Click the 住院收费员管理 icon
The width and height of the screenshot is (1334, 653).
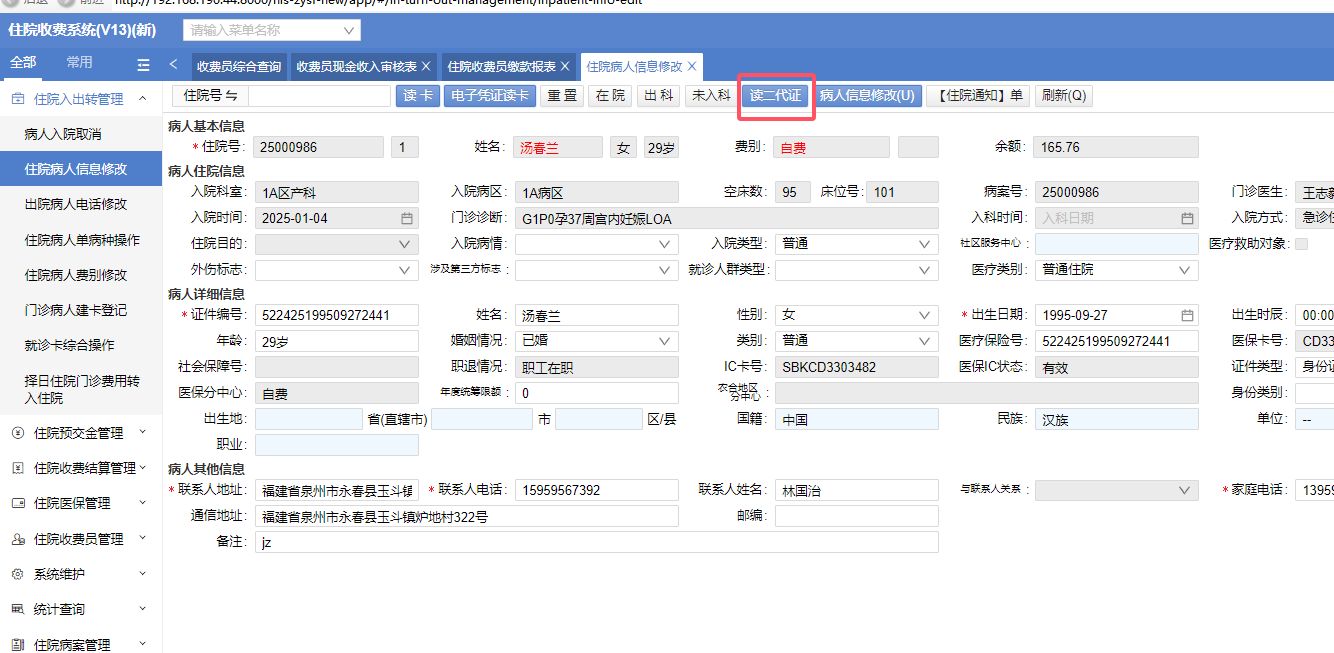[x=18, y=539]
